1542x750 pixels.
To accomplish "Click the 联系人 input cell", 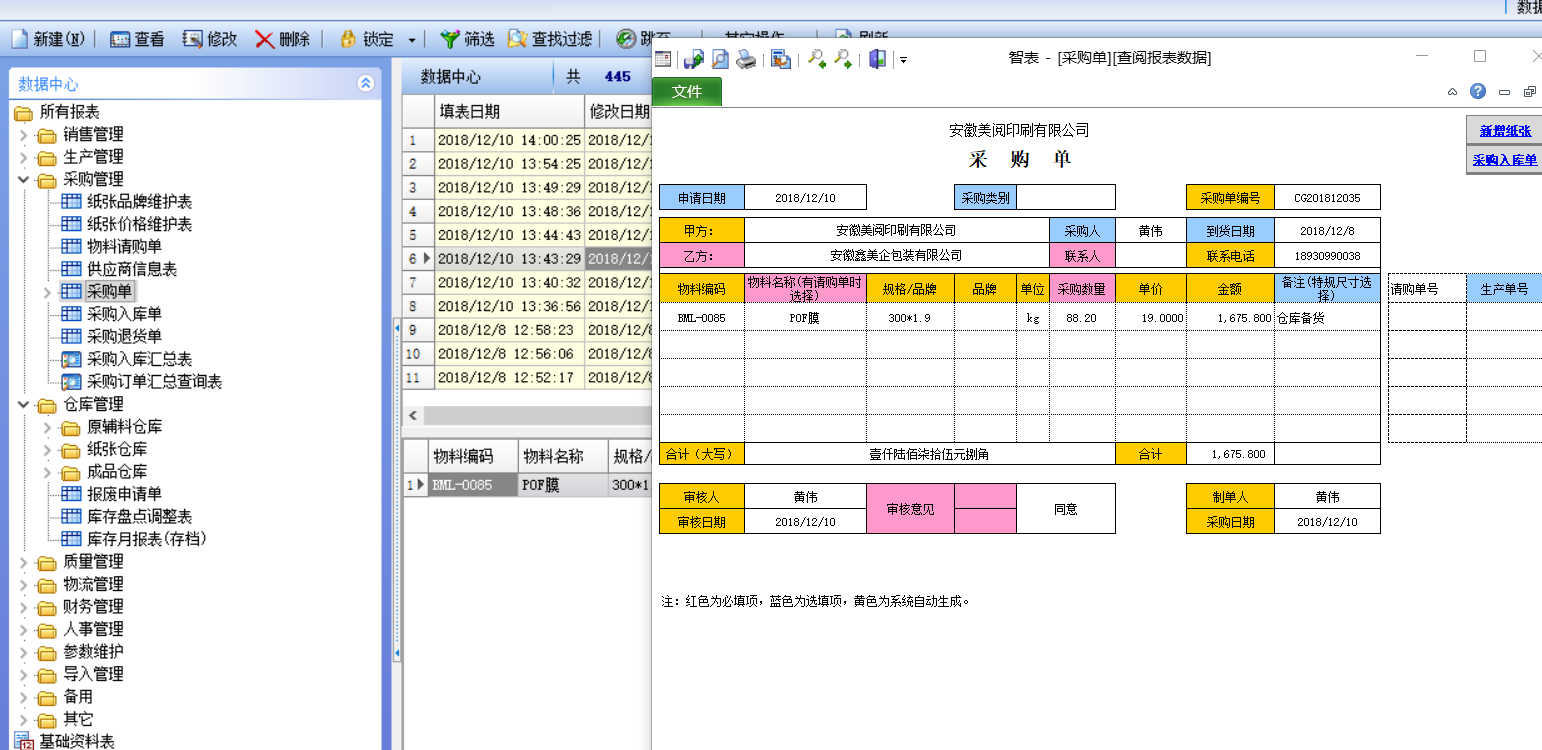I will pyautogui.click(x=1150, y=256).
